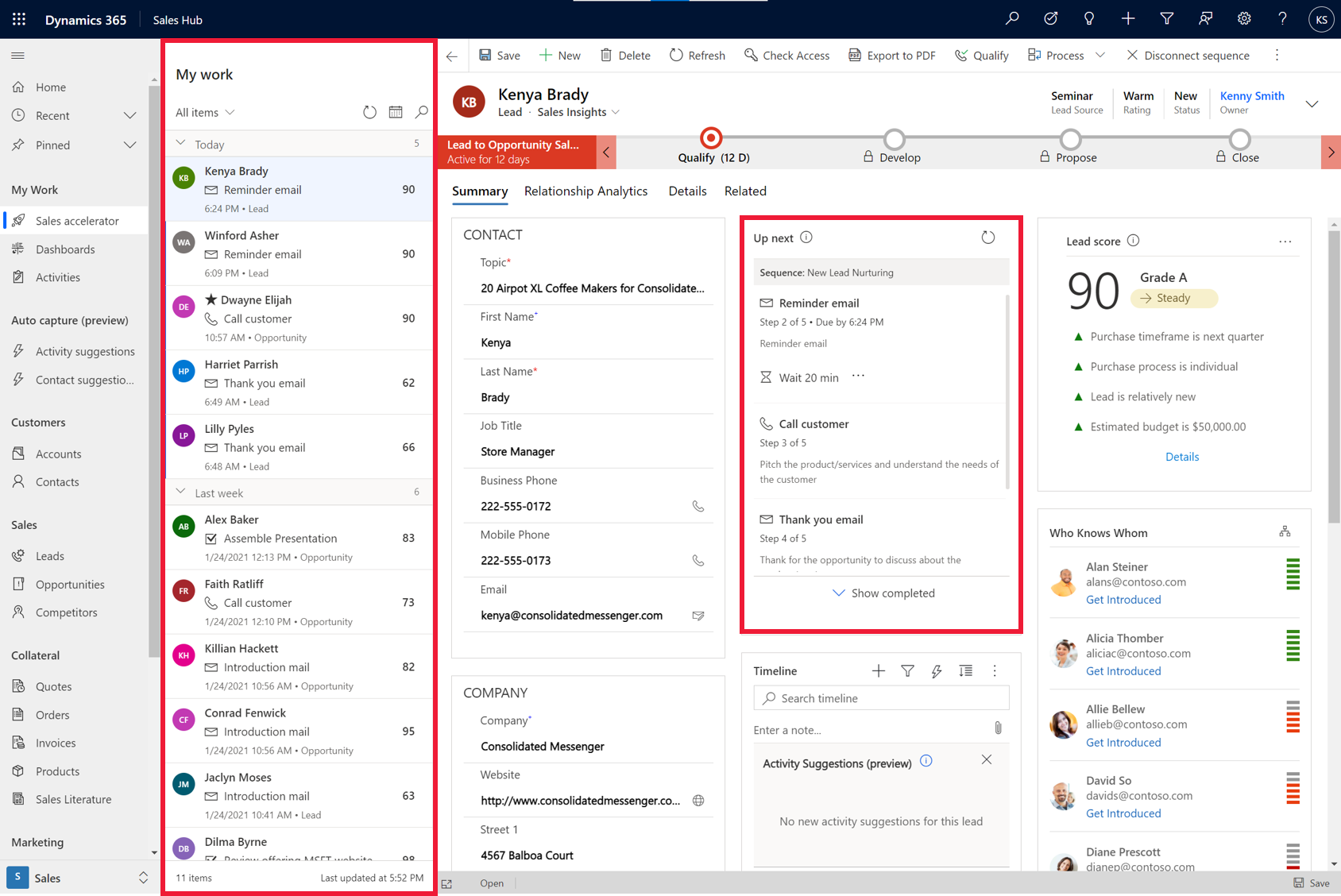Open Details link below the lead score
This screenshot has height=896, width=1341.
coord(1182,456)
